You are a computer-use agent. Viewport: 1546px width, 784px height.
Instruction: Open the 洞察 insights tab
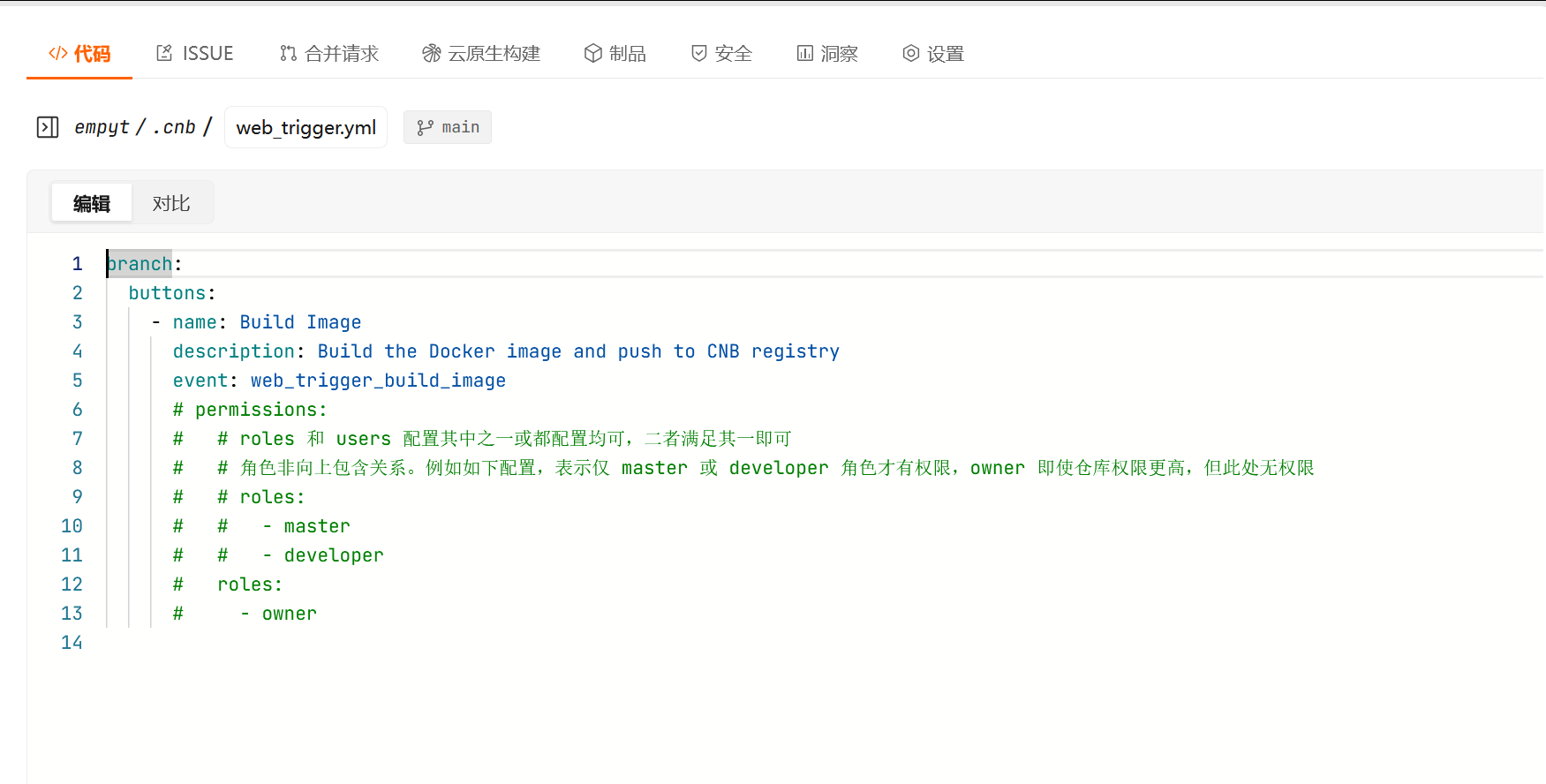point(827,54)
